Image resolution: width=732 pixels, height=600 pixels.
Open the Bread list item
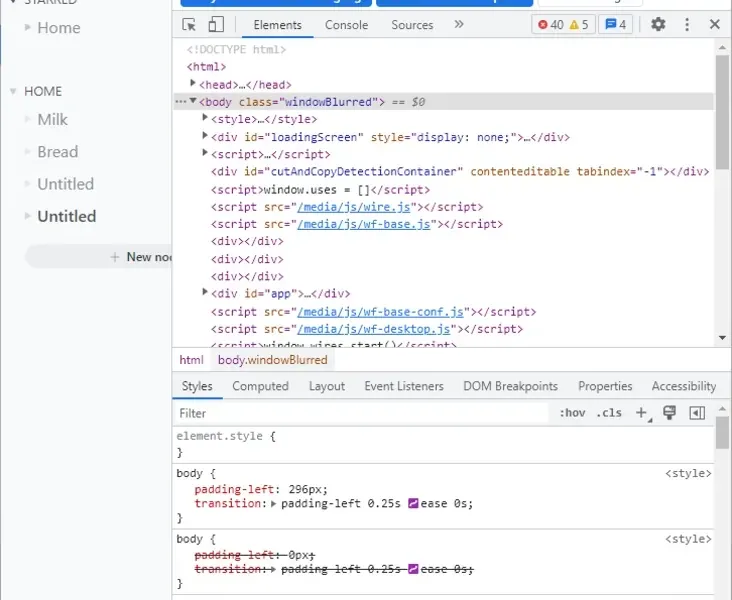pos(58,152)
